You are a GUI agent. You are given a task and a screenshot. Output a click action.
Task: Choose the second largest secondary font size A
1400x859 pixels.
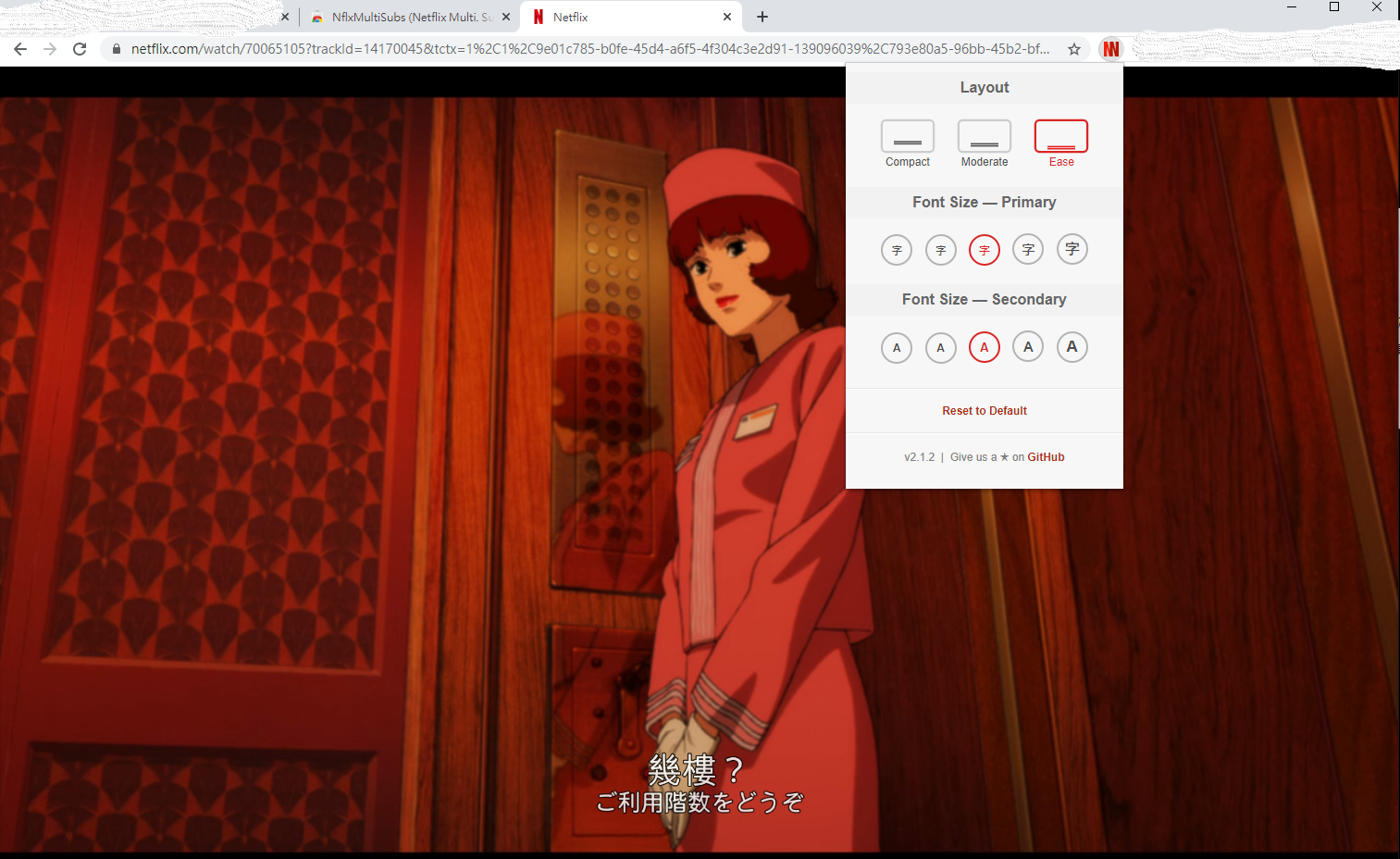click(x=1028, y=347)
